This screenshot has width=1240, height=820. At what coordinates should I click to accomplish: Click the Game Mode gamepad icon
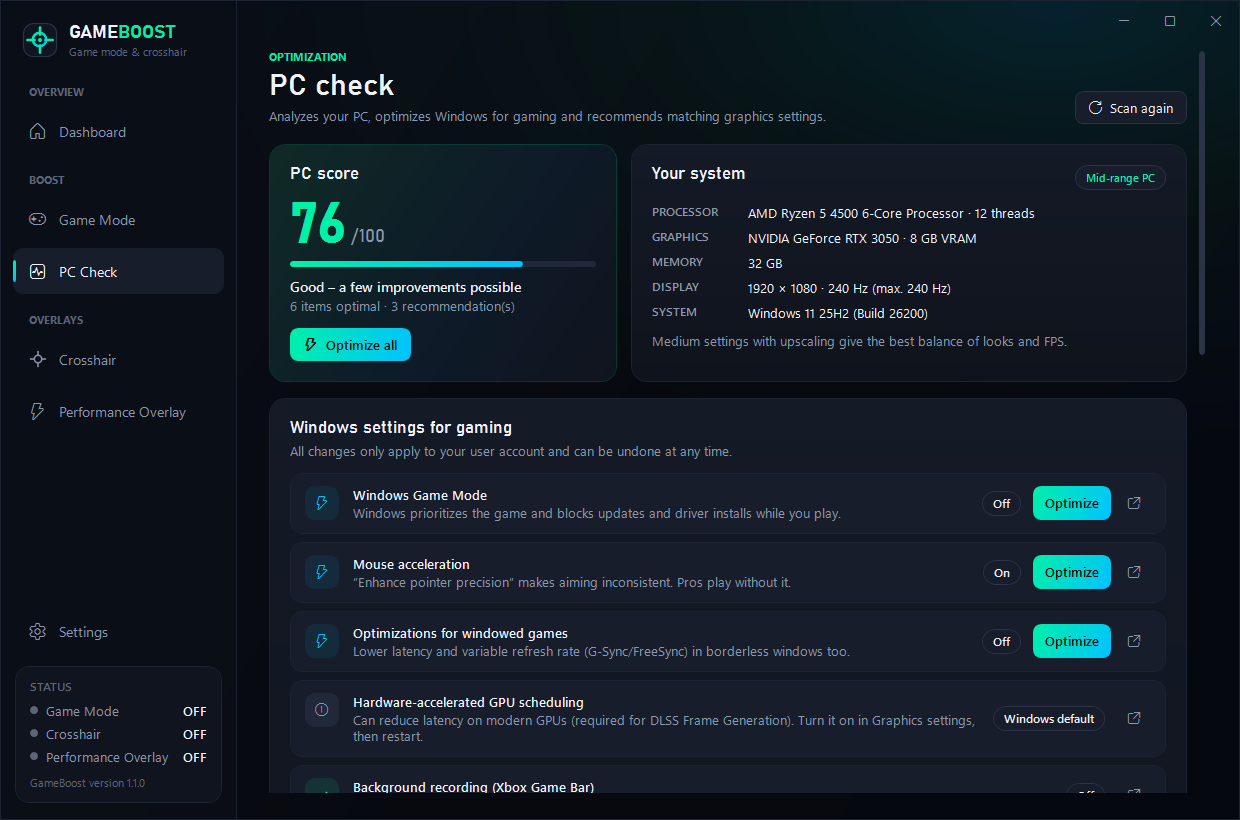38,220
